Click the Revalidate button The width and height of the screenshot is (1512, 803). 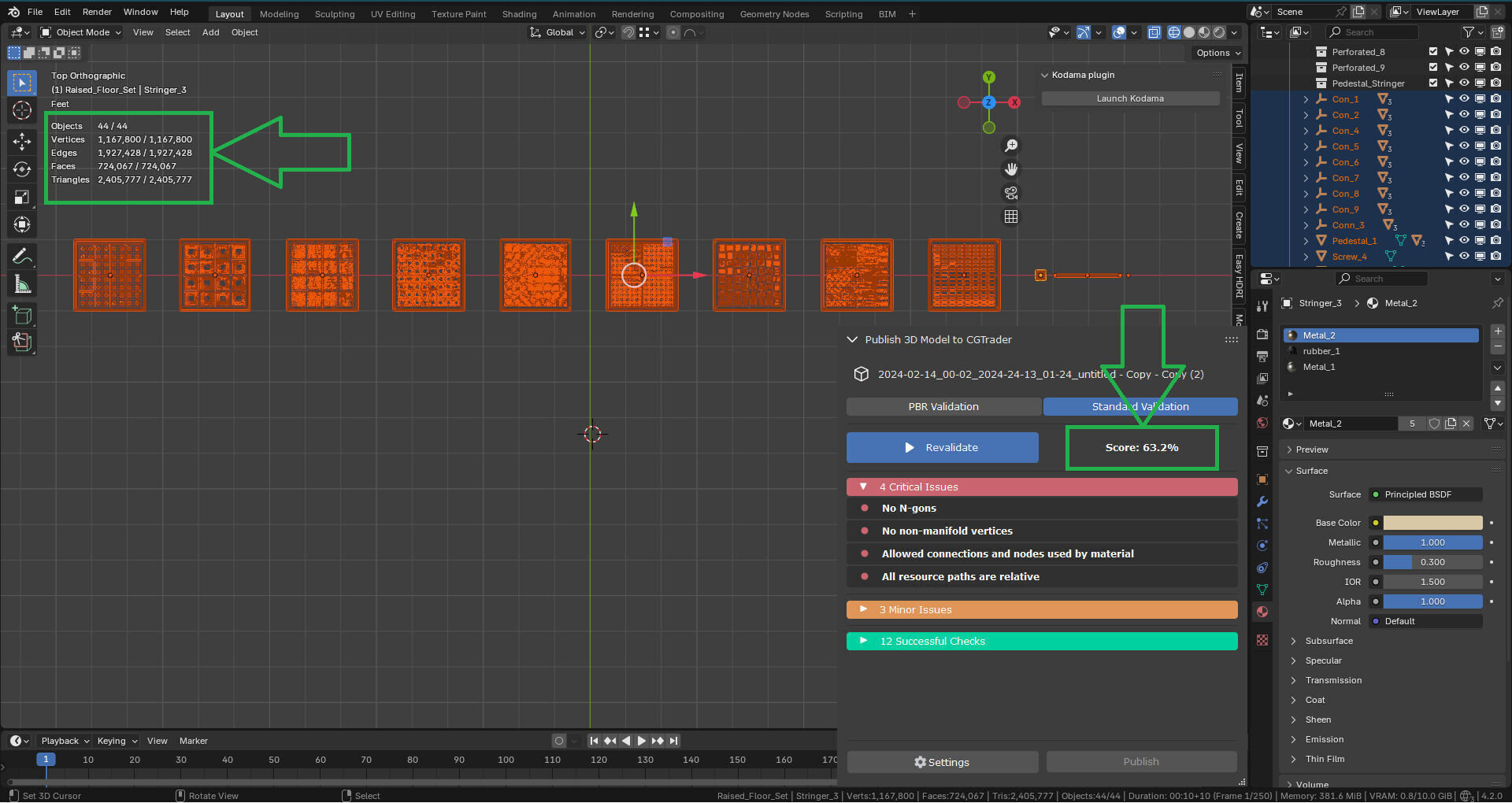click(943, 448)
